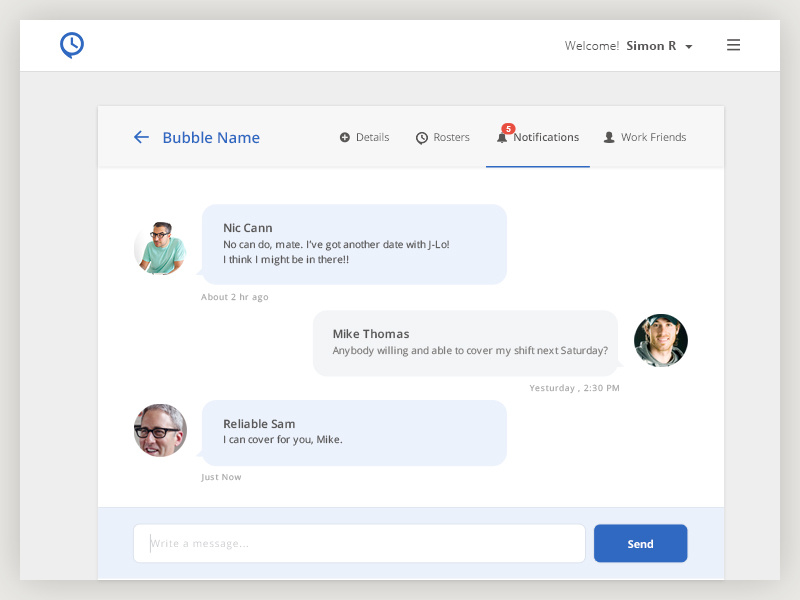Screen dimensions: 800x600
Task: Expand the Simon R account dropdown
Action: [690, 45]
